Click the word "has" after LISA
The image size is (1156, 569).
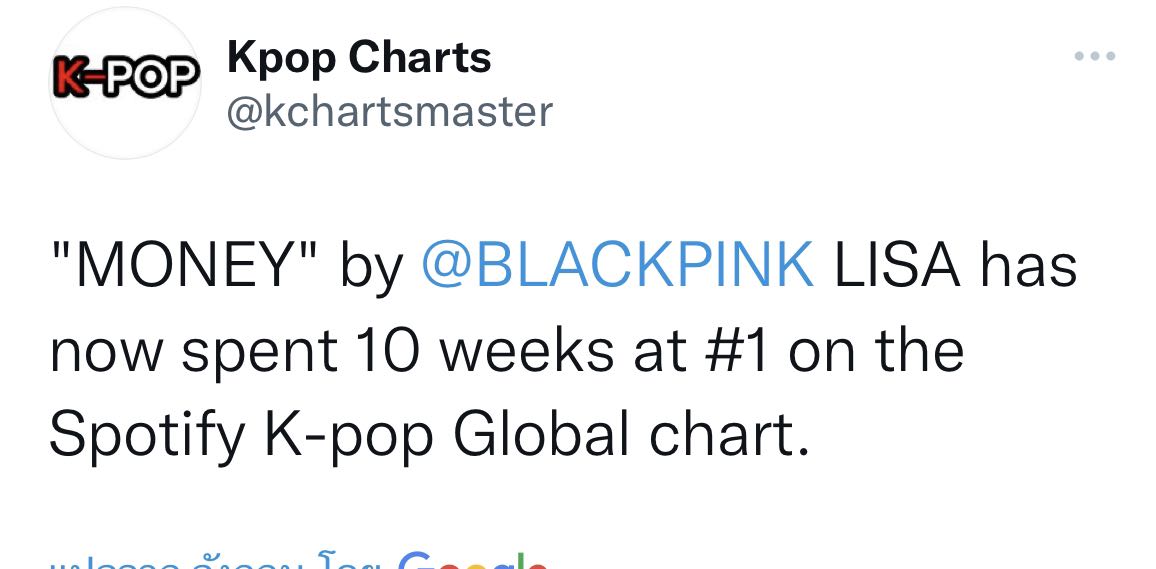tap(1028, 265)
